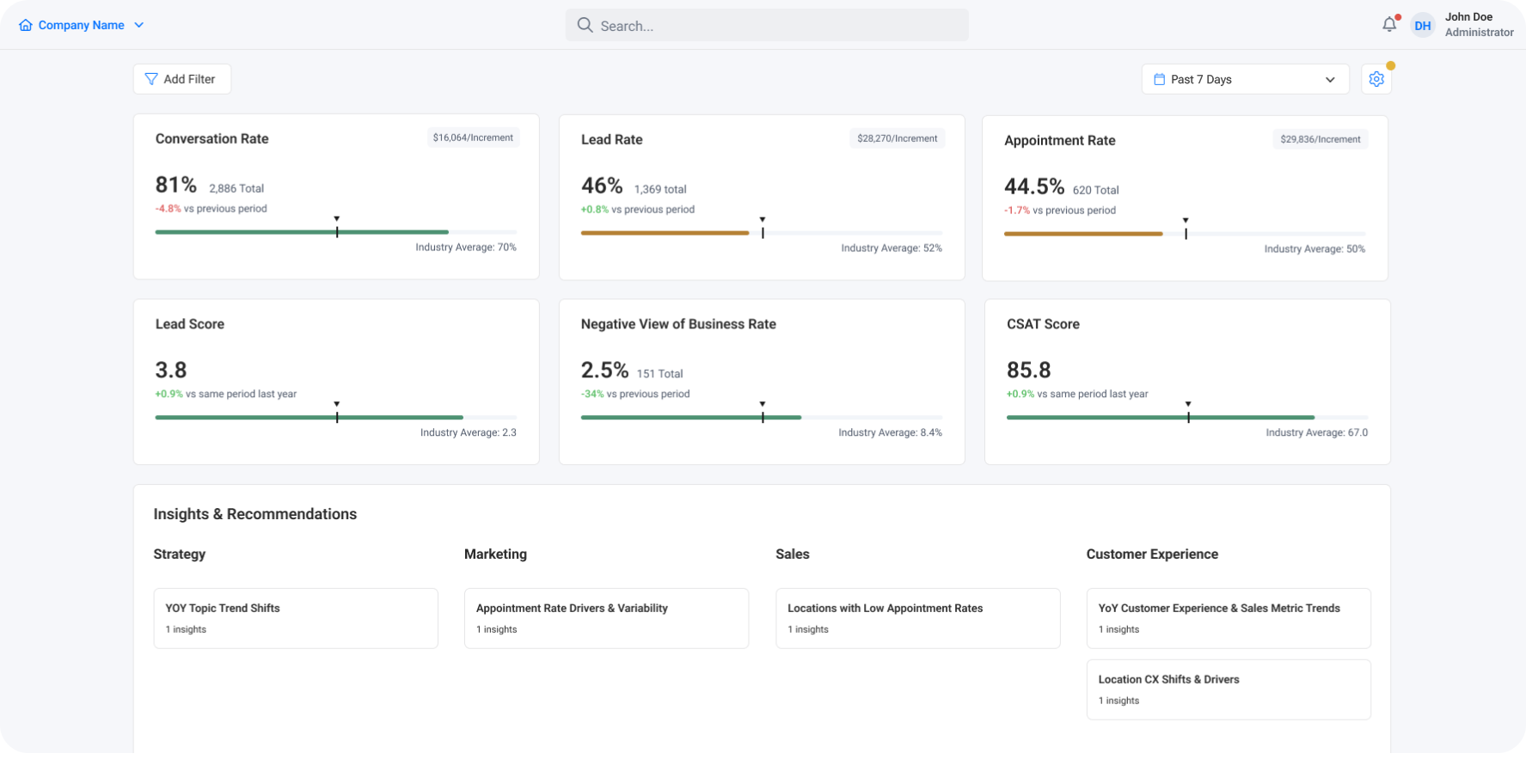1526x784 pixels.
Task: Expand the Company Name dropdown chevron
Action: [138, 26]
